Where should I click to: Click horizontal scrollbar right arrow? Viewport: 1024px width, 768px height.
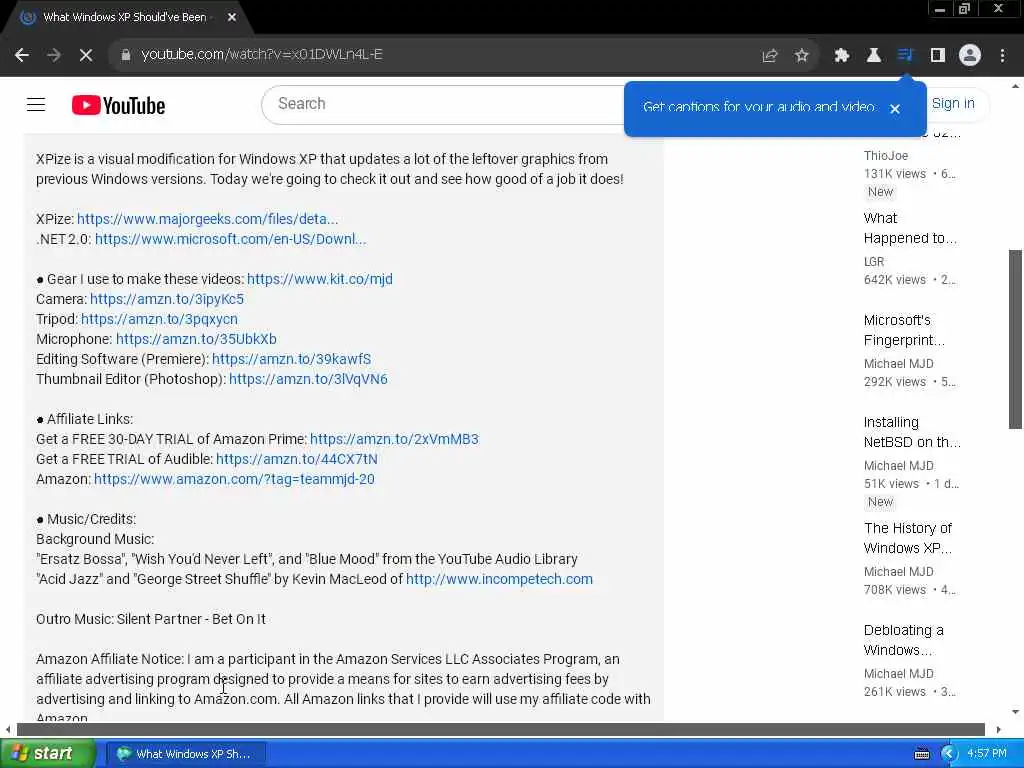point(998,729)
